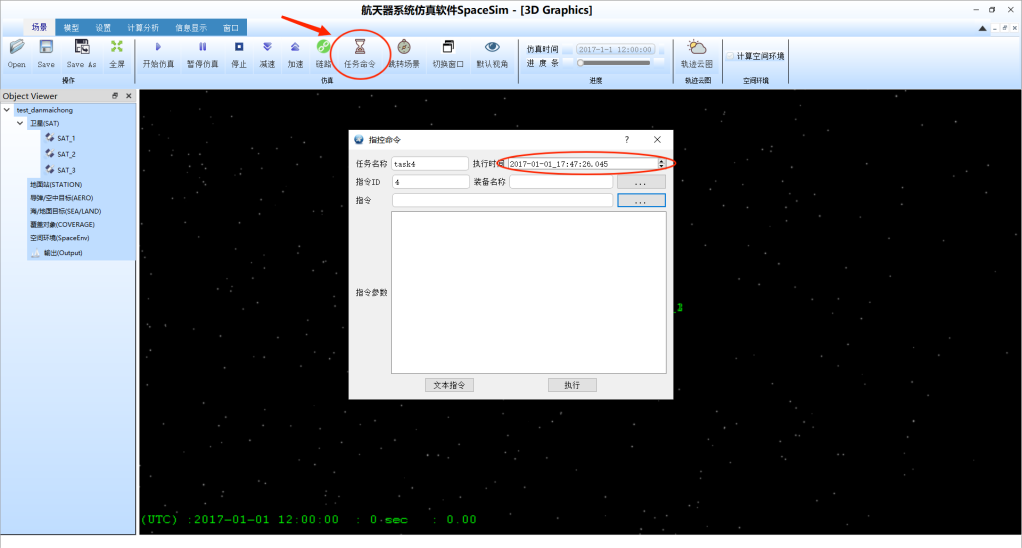Open the 任务命令 hourglass tool
Viewport: 1022px width, 548px height.
pos(360,47)
